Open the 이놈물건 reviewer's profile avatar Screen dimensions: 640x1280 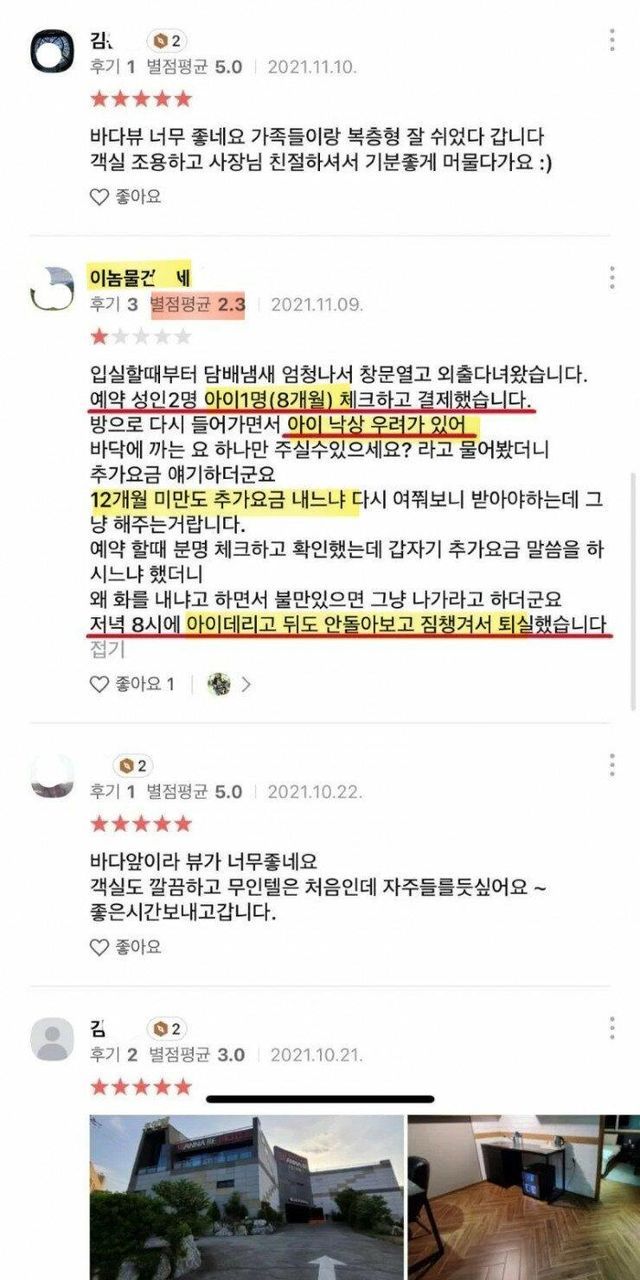click(52, 289)
